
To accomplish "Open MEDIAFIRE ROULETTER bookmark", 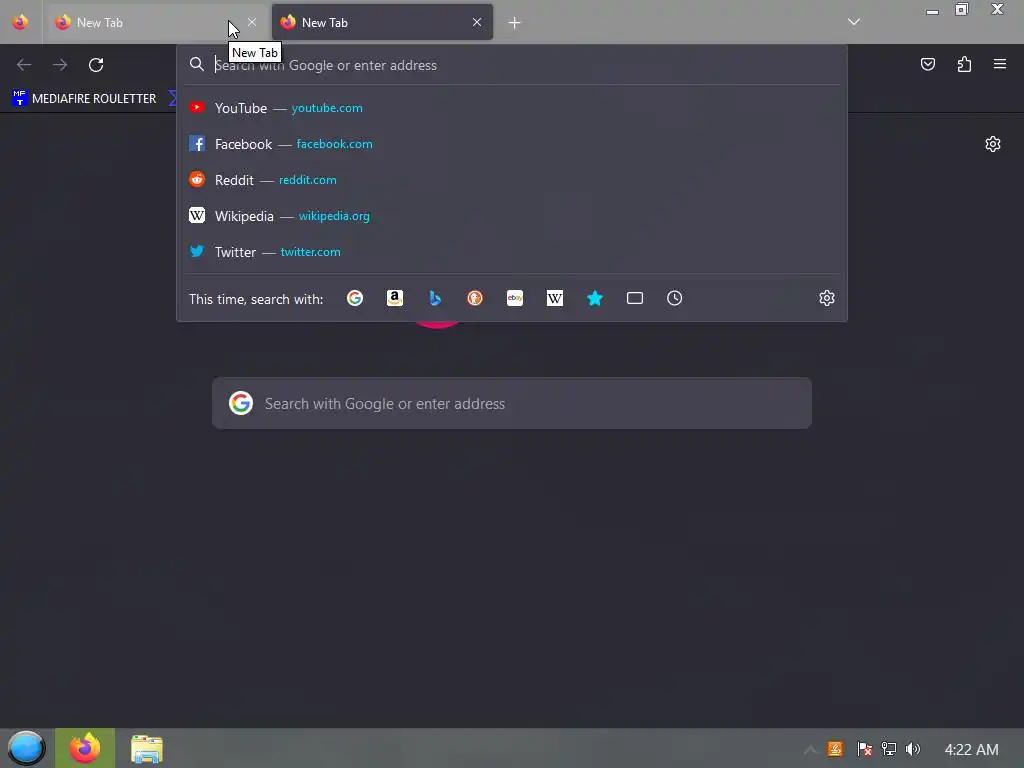I will pyautogui.click(x=84, y=99).
